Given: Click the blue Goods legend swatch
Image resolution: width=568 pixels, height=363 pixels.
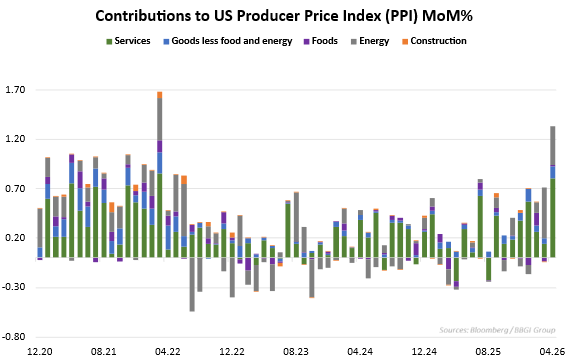Looking at the screenshot, I should (166, 41).
